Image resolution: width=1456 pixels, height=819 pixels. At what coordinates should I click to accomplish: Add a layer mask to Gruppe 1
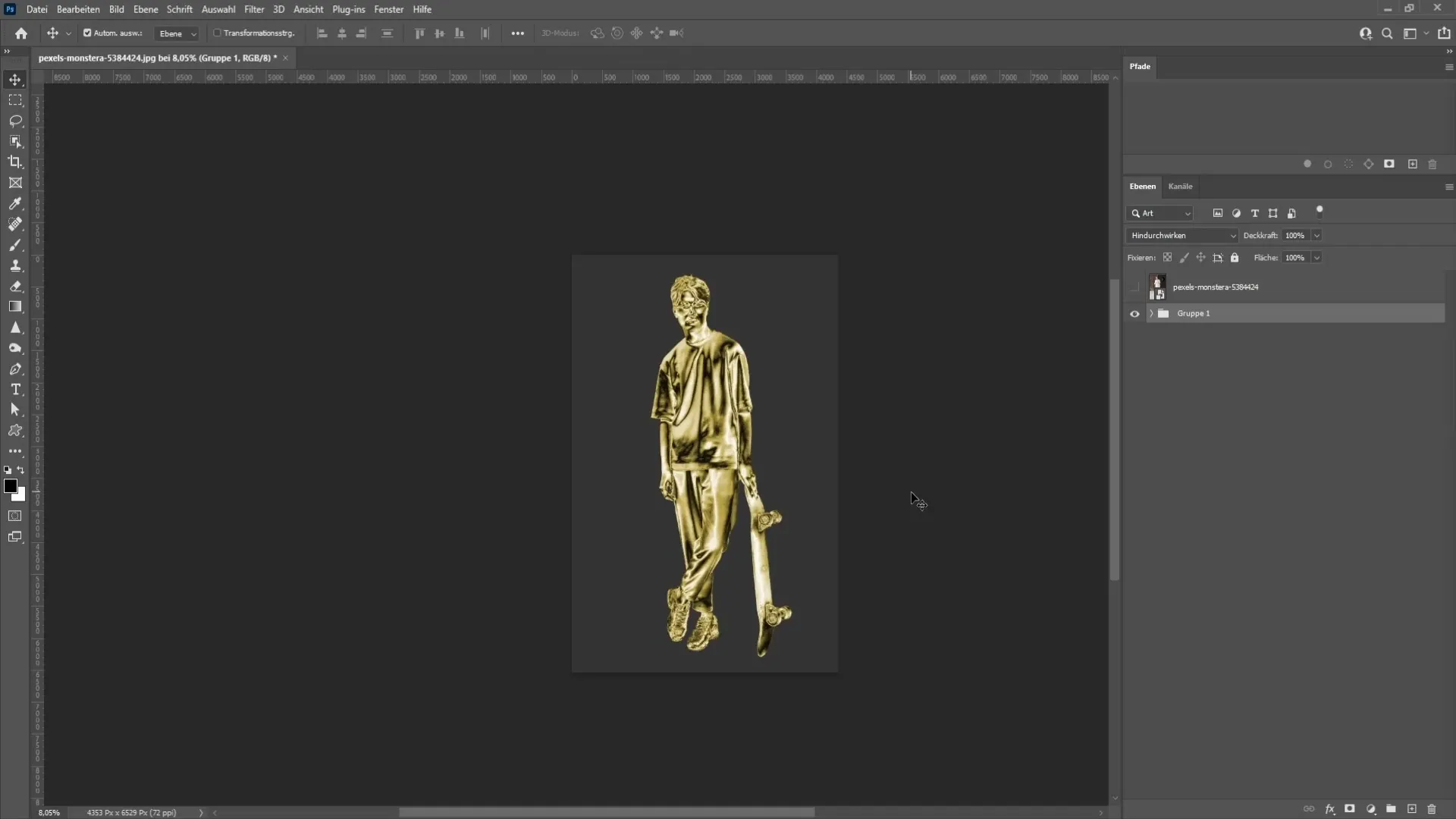(x=1350, y=809)
